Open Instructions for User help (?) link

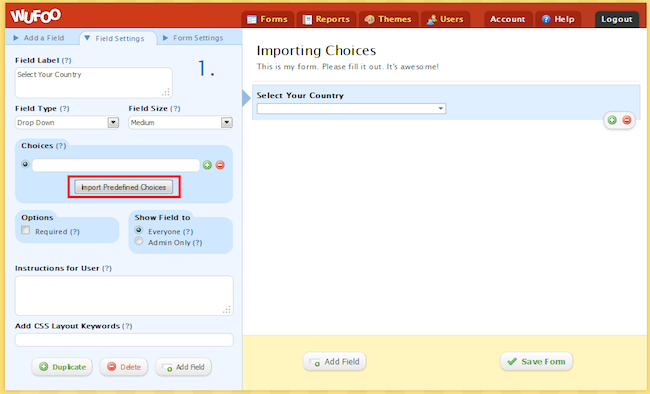coord(107,268)
